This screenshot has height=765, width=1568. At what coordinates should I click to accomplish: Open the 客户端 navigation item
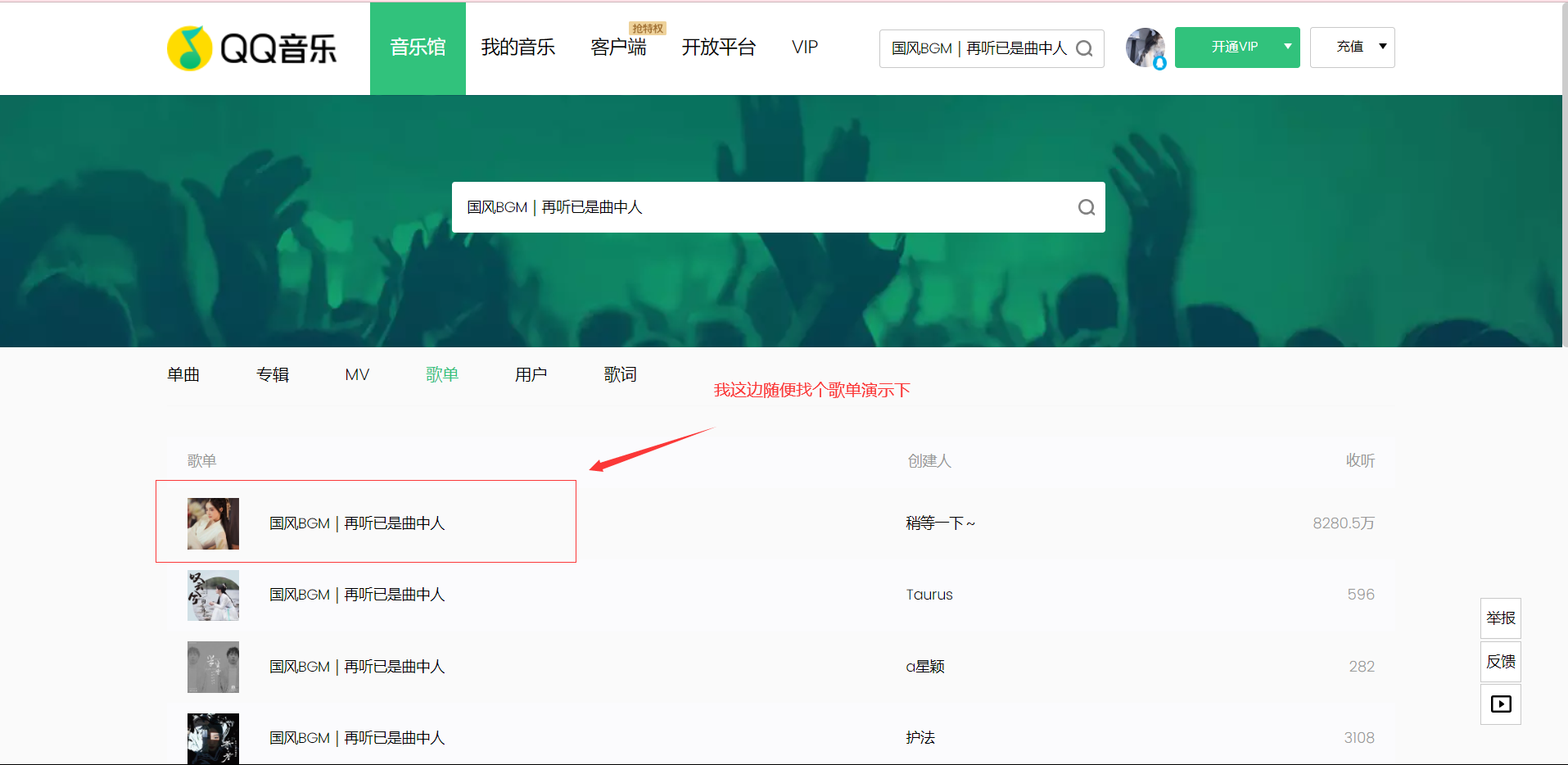tap(618, 48)
